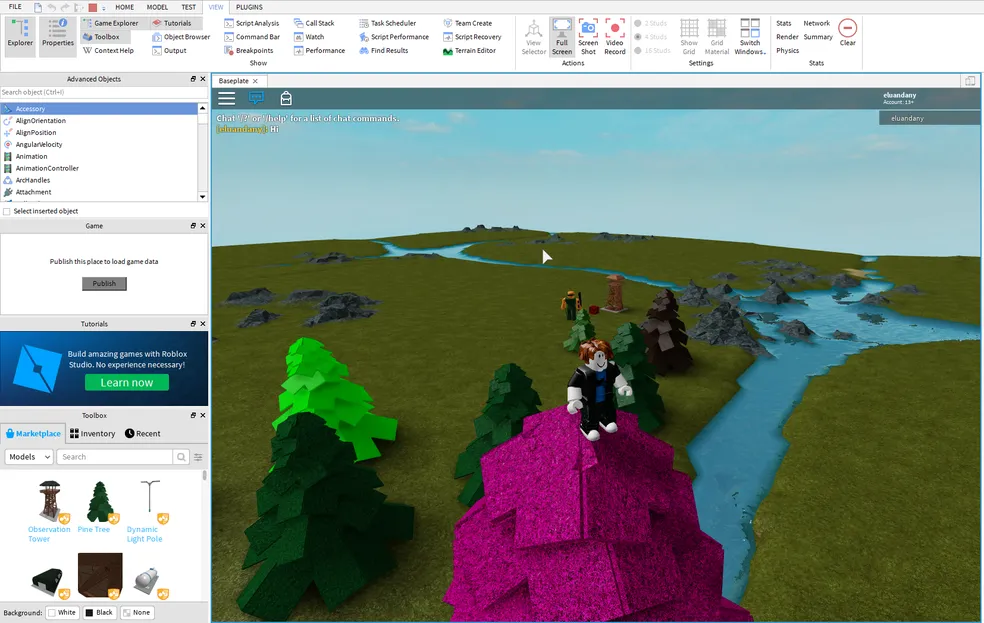The image size is (984, 623).
Task: Toggle the in-game chat icon
Action: pyautogui.click(x=256, y=98)
